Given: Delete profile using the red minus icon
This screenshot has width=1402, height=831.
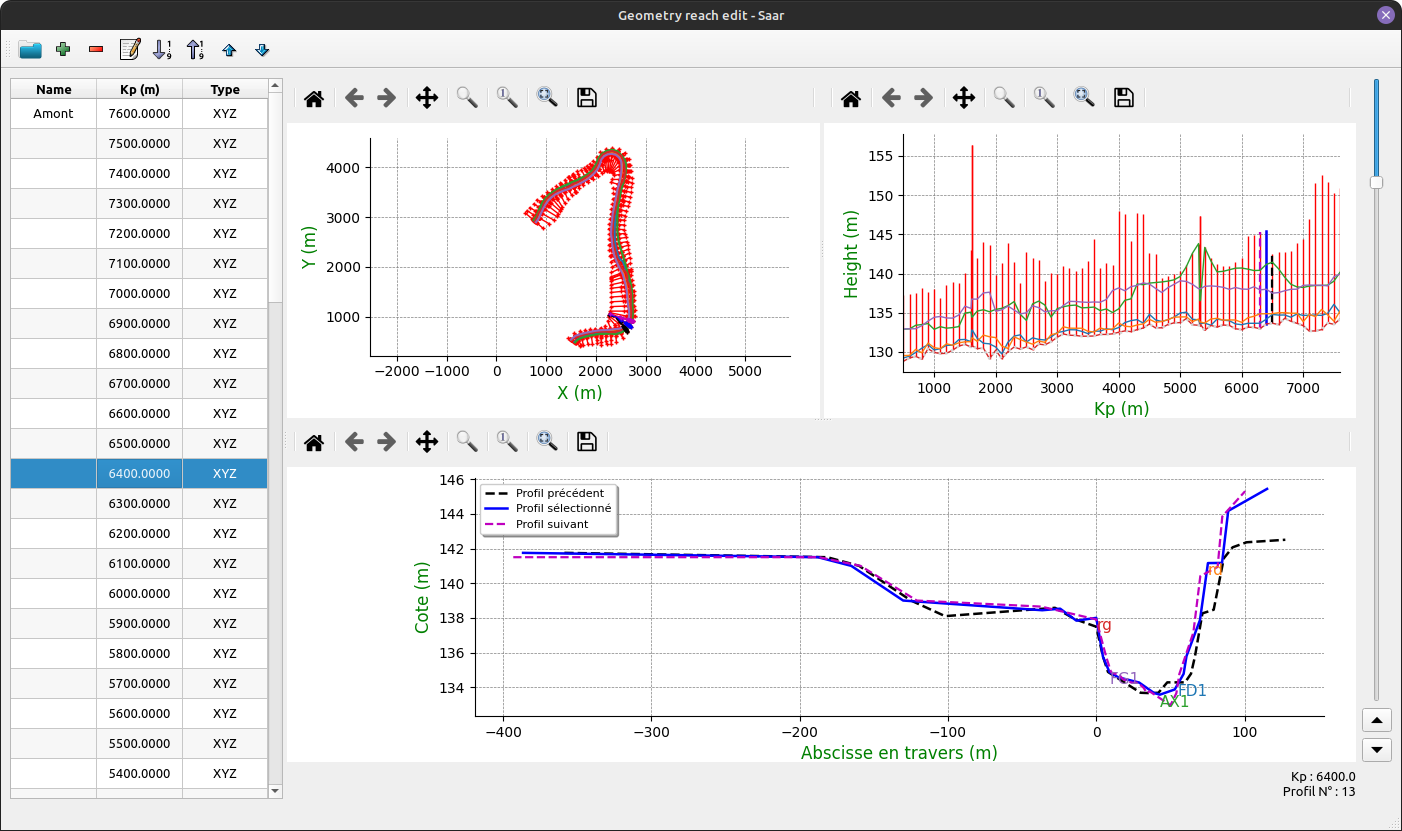Looking at the screenshot, I should tap(96, 49).
